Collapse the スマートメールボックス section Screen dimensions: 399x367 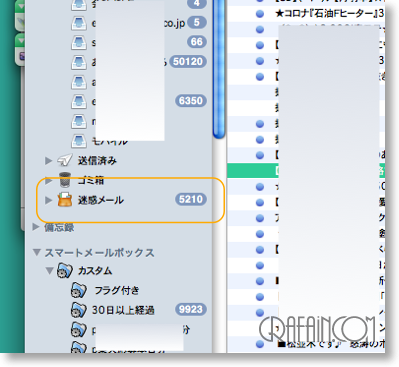point(37,252)
